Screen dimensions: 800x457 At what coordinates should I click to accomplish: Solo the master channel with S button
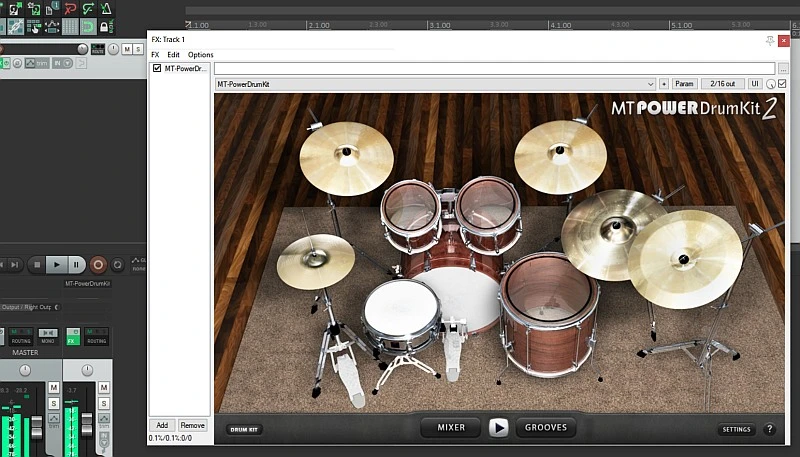coord(54,403)
